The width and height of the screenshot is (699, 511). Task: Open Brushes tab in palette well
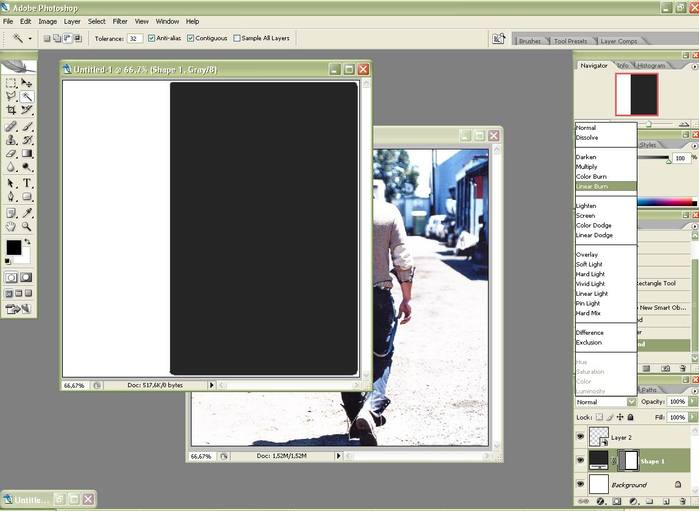(530, 41)
